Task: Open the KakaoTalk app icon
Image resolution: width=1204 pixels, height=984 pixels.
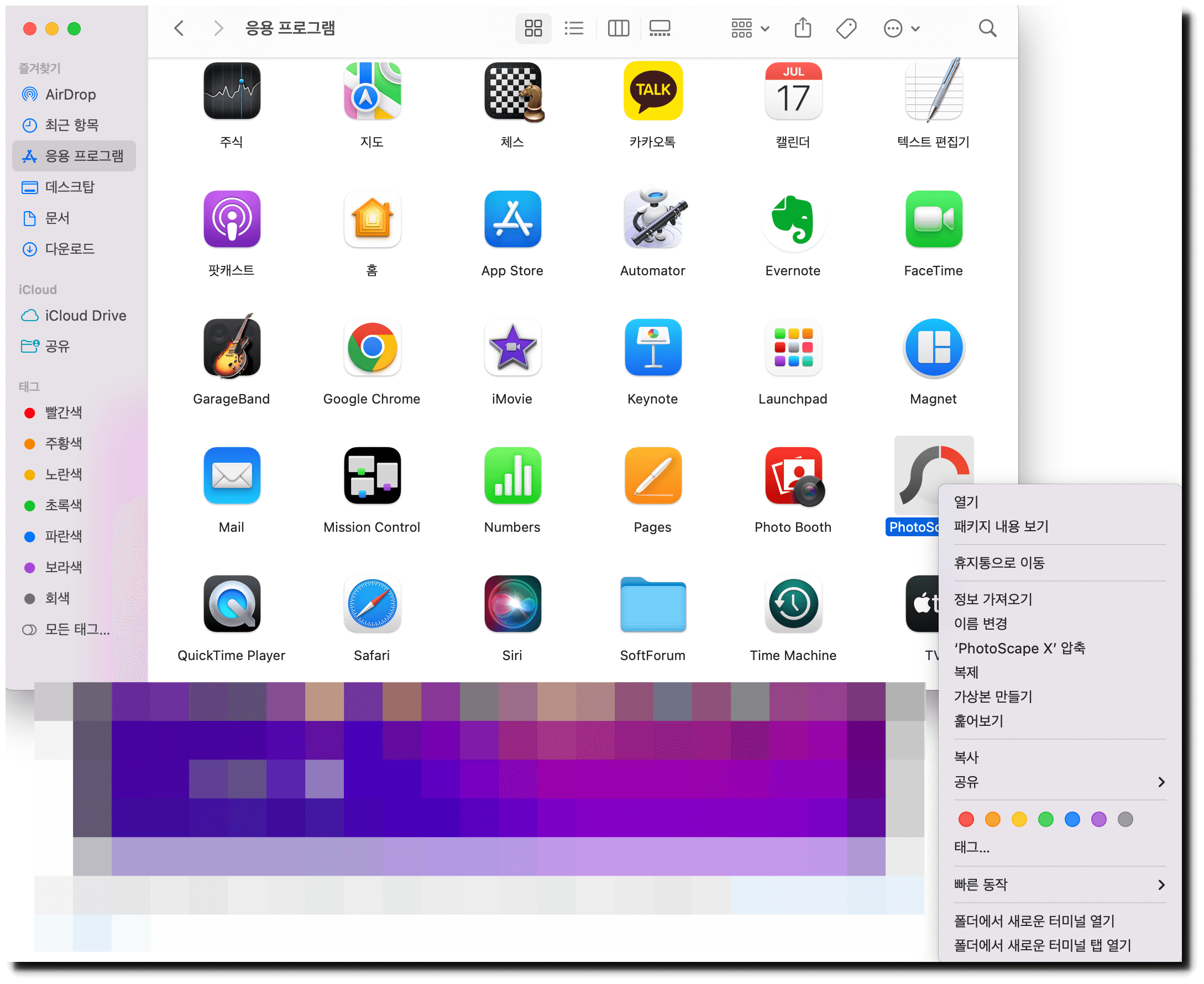Action: pyautogui.click(x=652, y=92)
